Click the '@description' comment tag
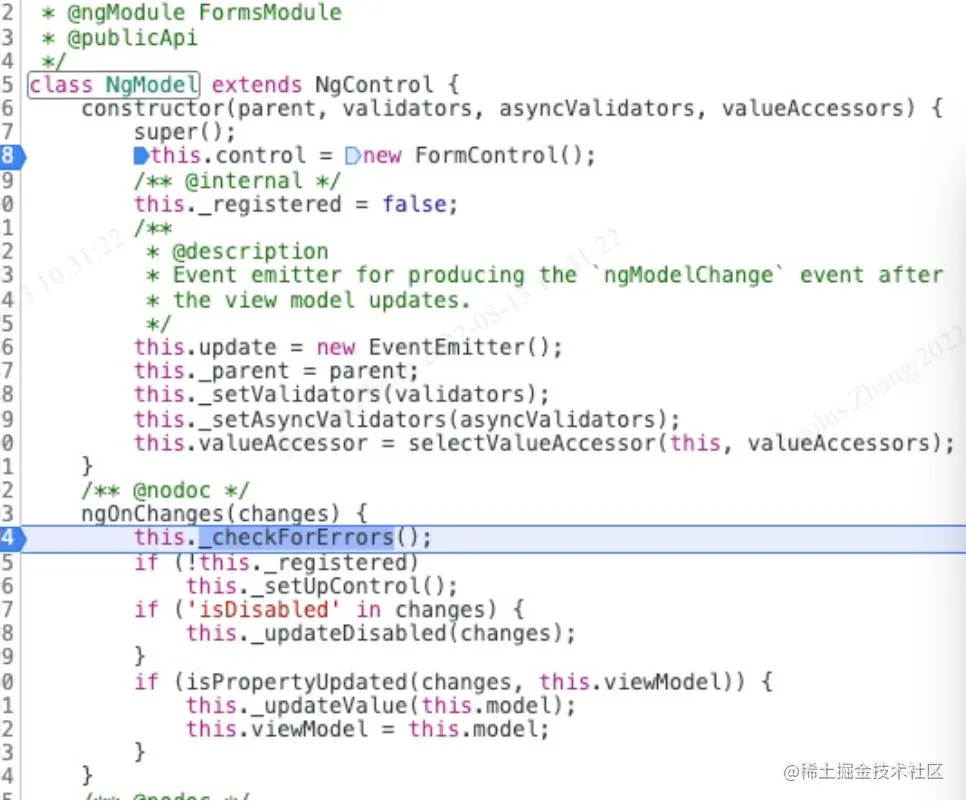Screen dimensions: 966x804 coord(250,252)
